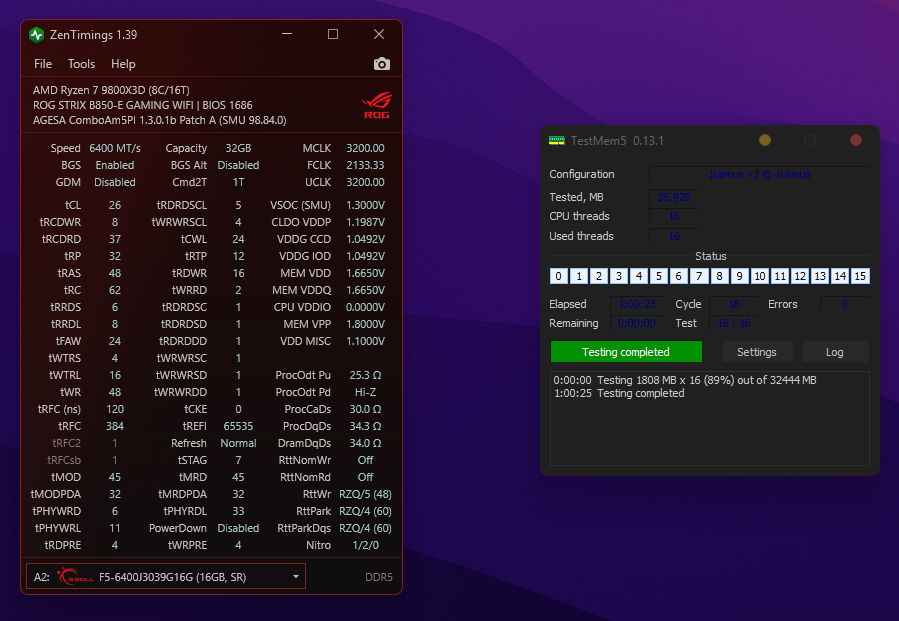Open the File menu in ZenTimings

[43, 64]
